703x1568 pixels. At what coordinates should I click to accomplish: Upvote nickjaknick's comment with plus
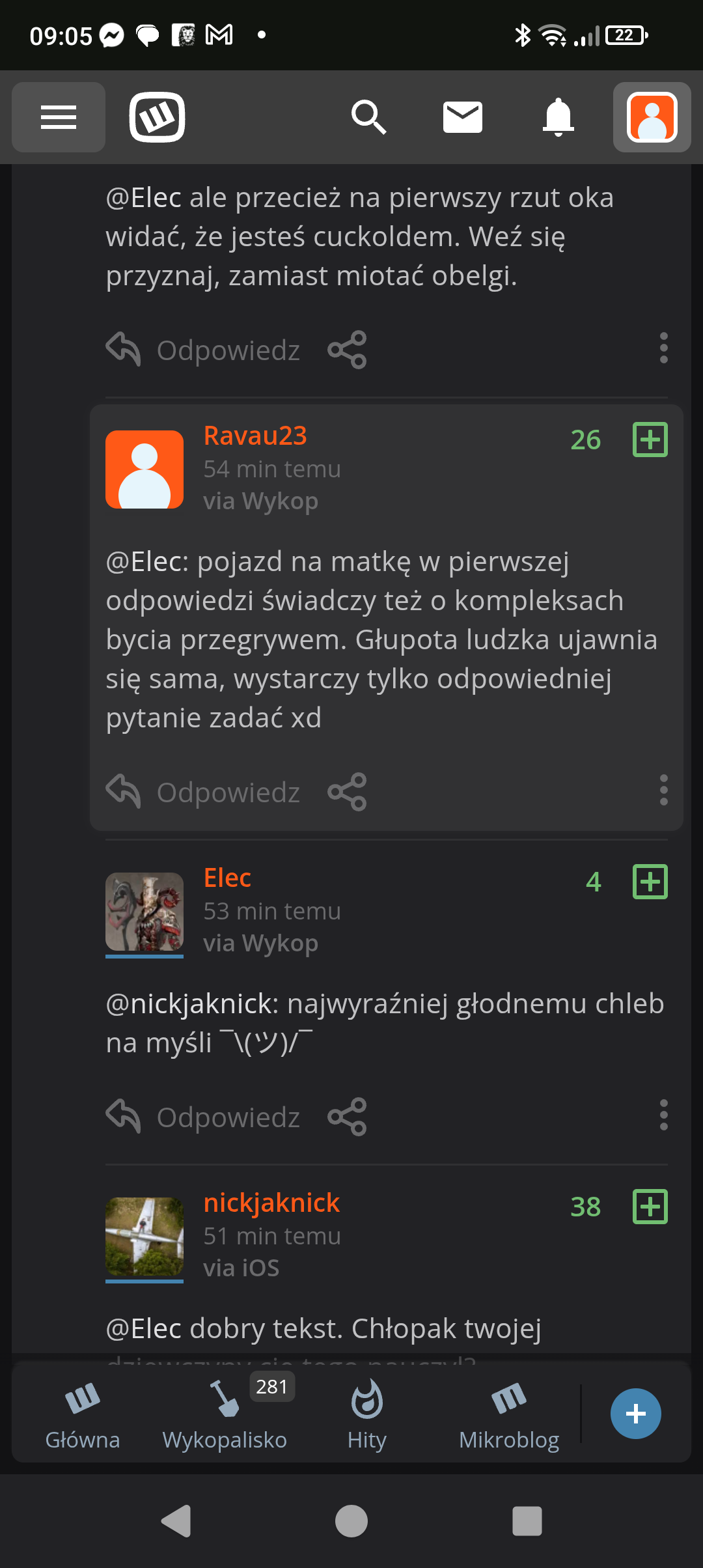point(650,1207)
